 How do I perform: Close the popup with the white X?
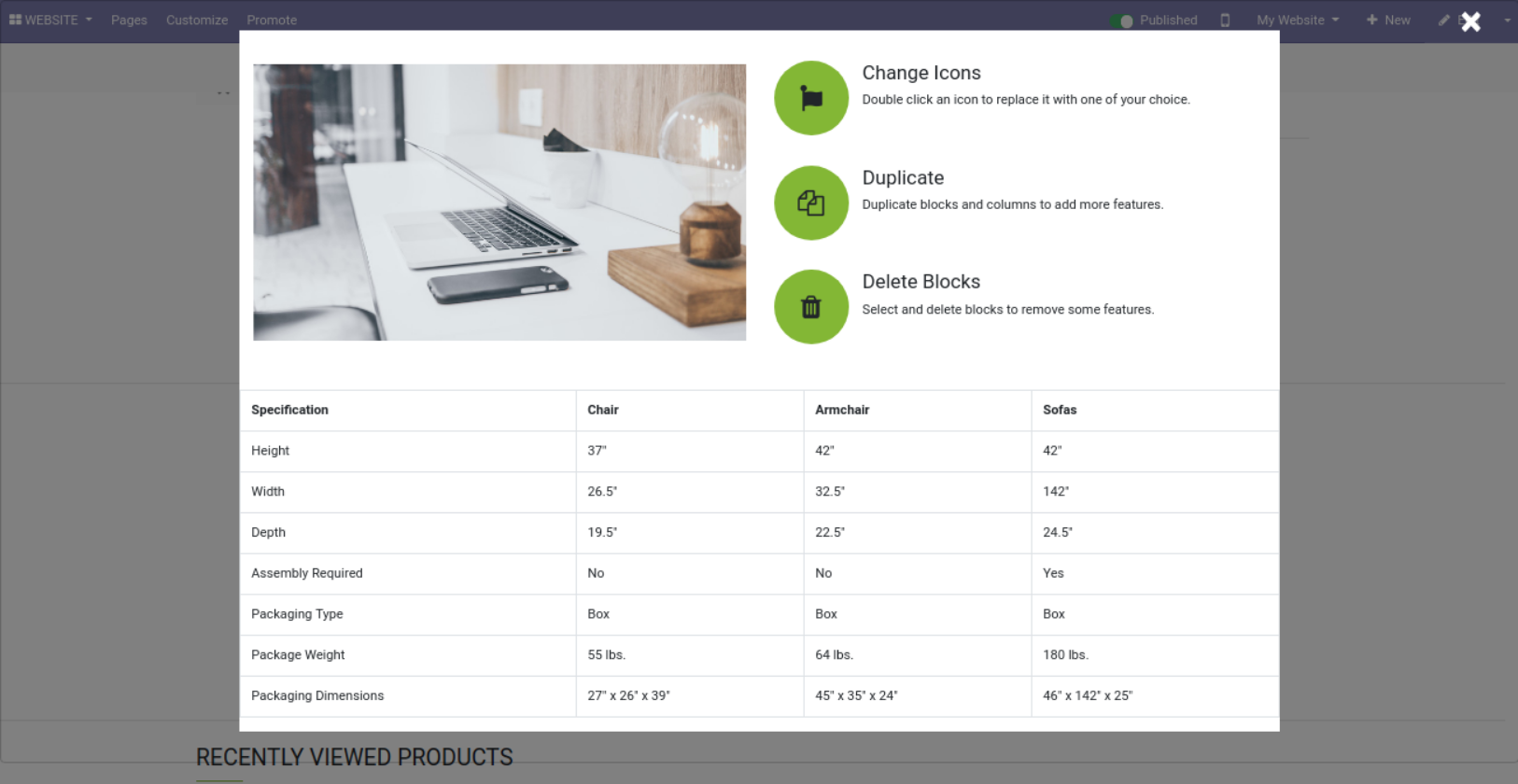tap(1470, 21)
